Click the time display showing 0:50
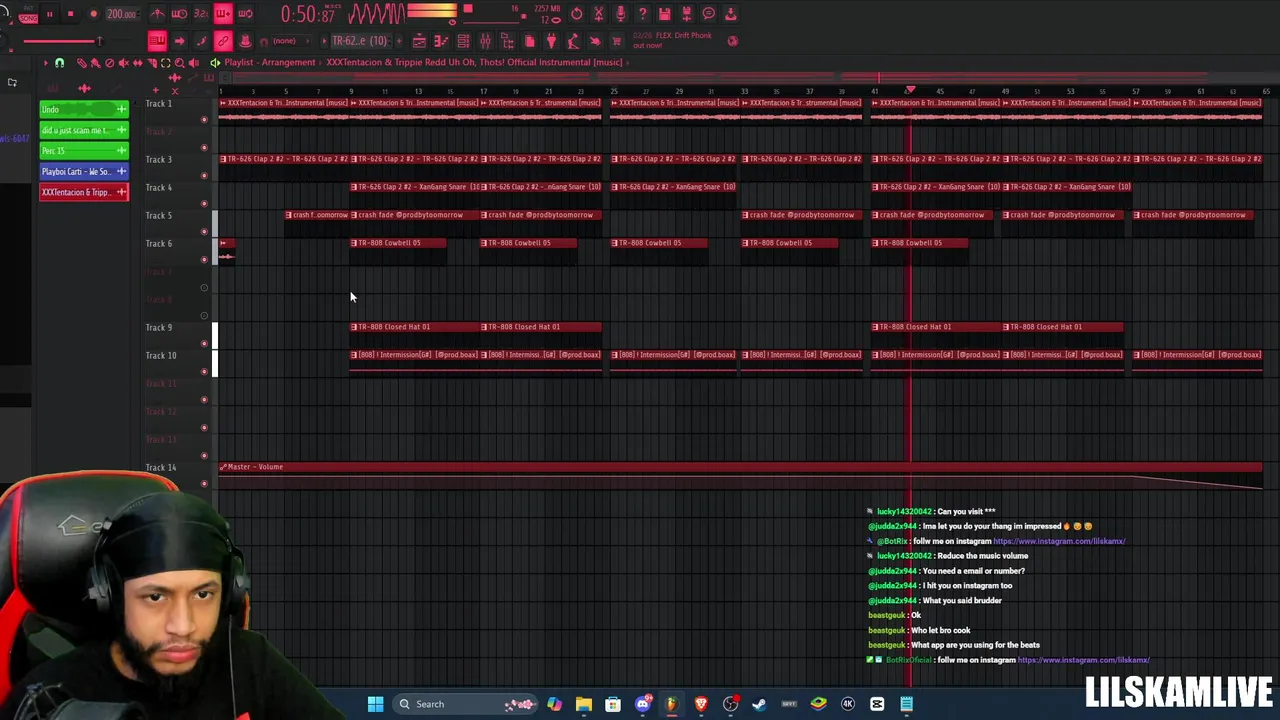The image size is (1280, 720). click(x=307, y=14)
